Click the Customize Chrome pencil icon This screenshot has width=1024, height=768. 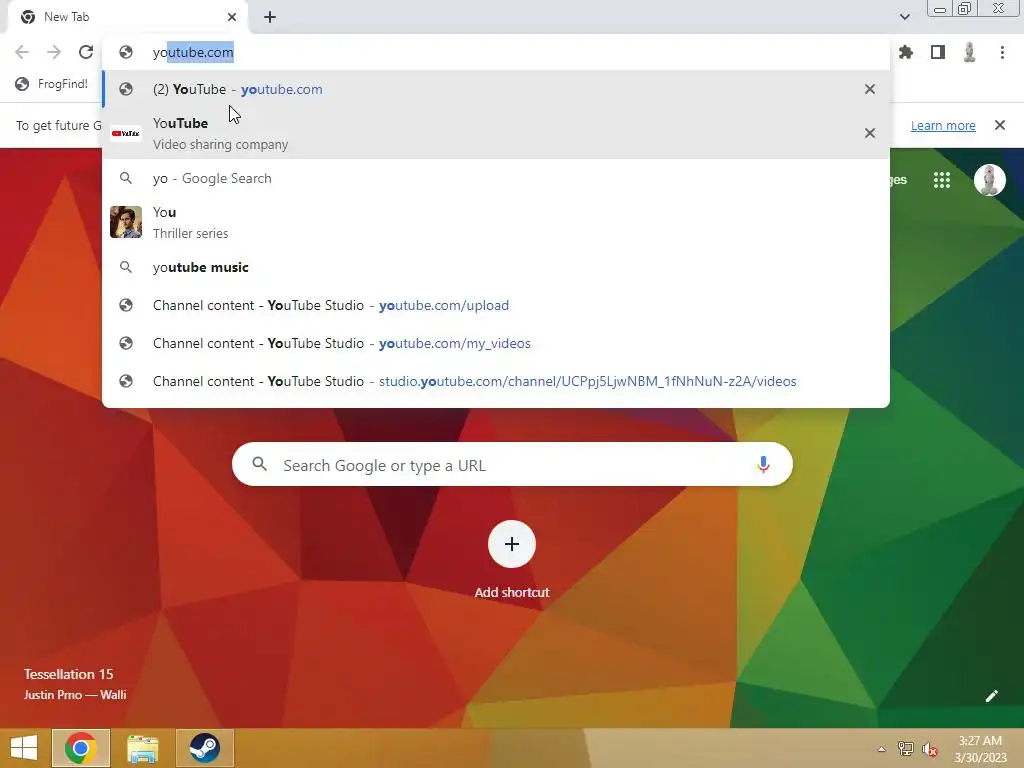click(991, 696)
